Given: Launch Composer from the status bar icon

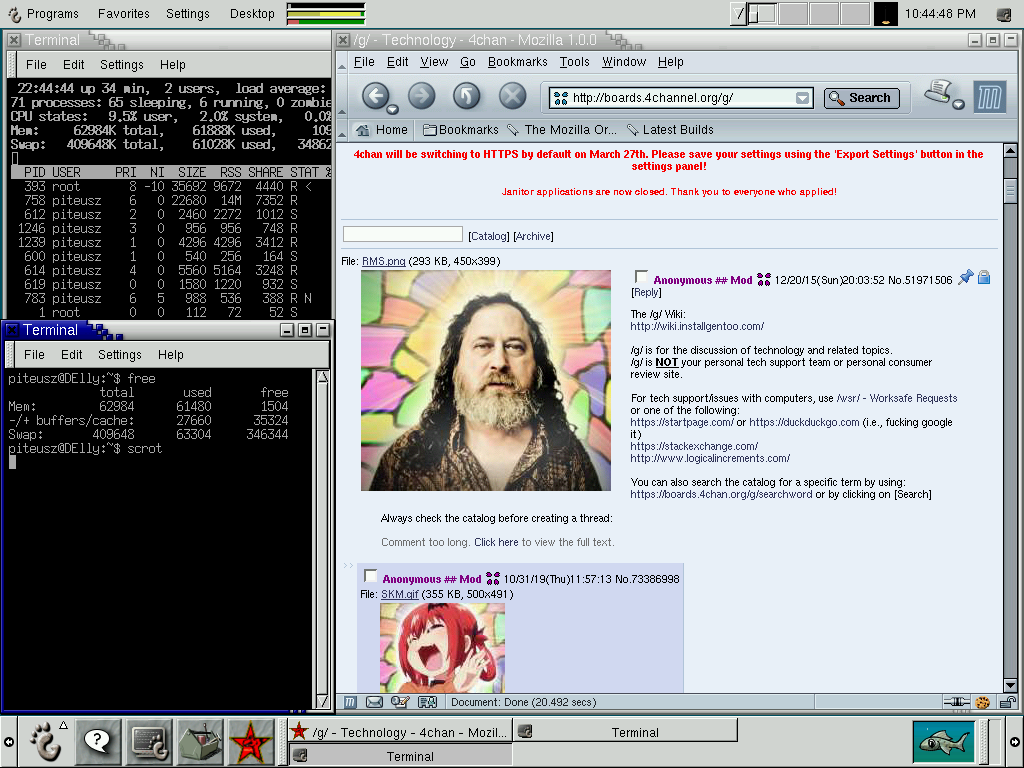Looking at the screenshot, I should click(400, 702).
